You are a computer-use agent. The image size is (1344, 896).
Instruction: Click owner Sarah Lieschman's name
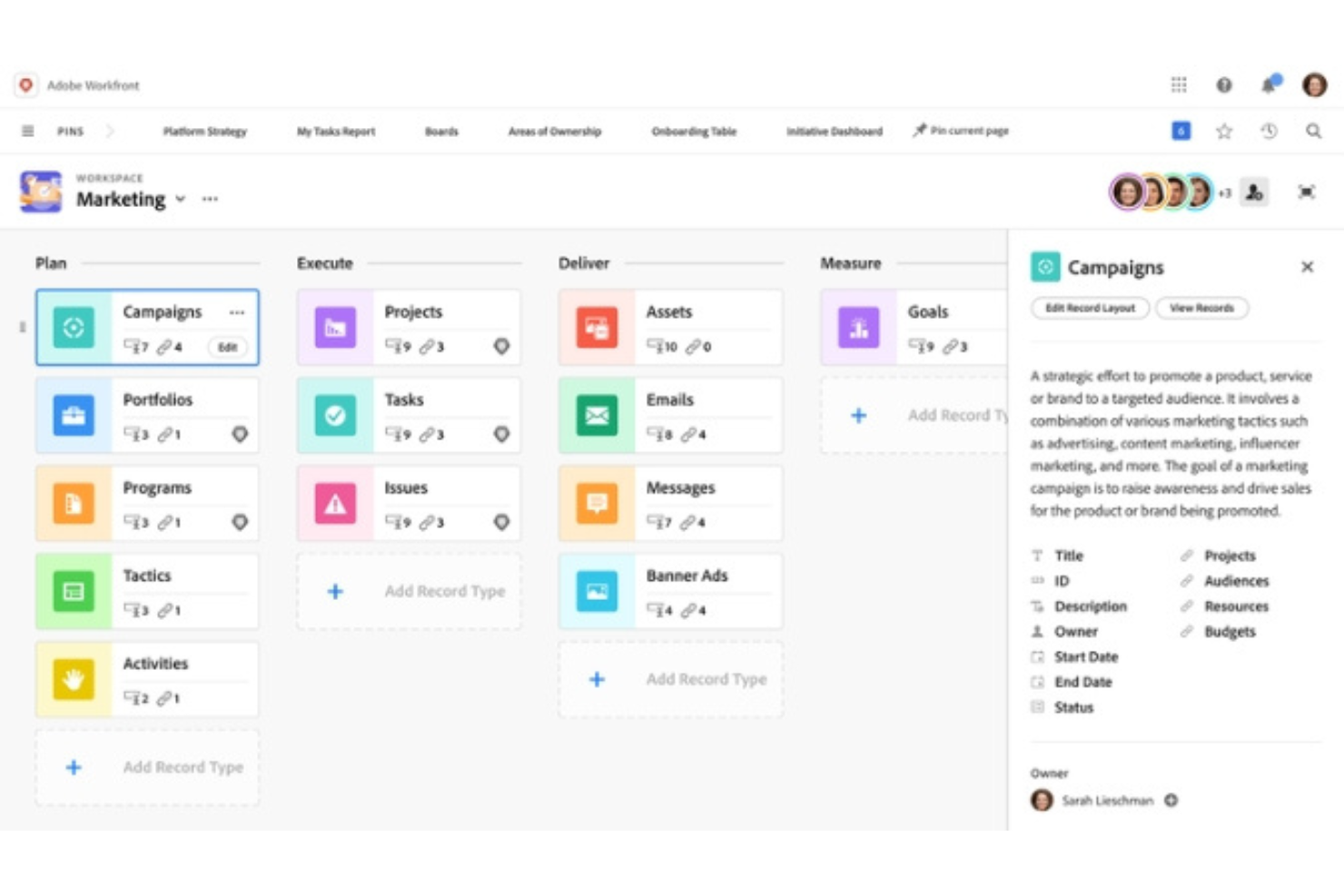1107,801
